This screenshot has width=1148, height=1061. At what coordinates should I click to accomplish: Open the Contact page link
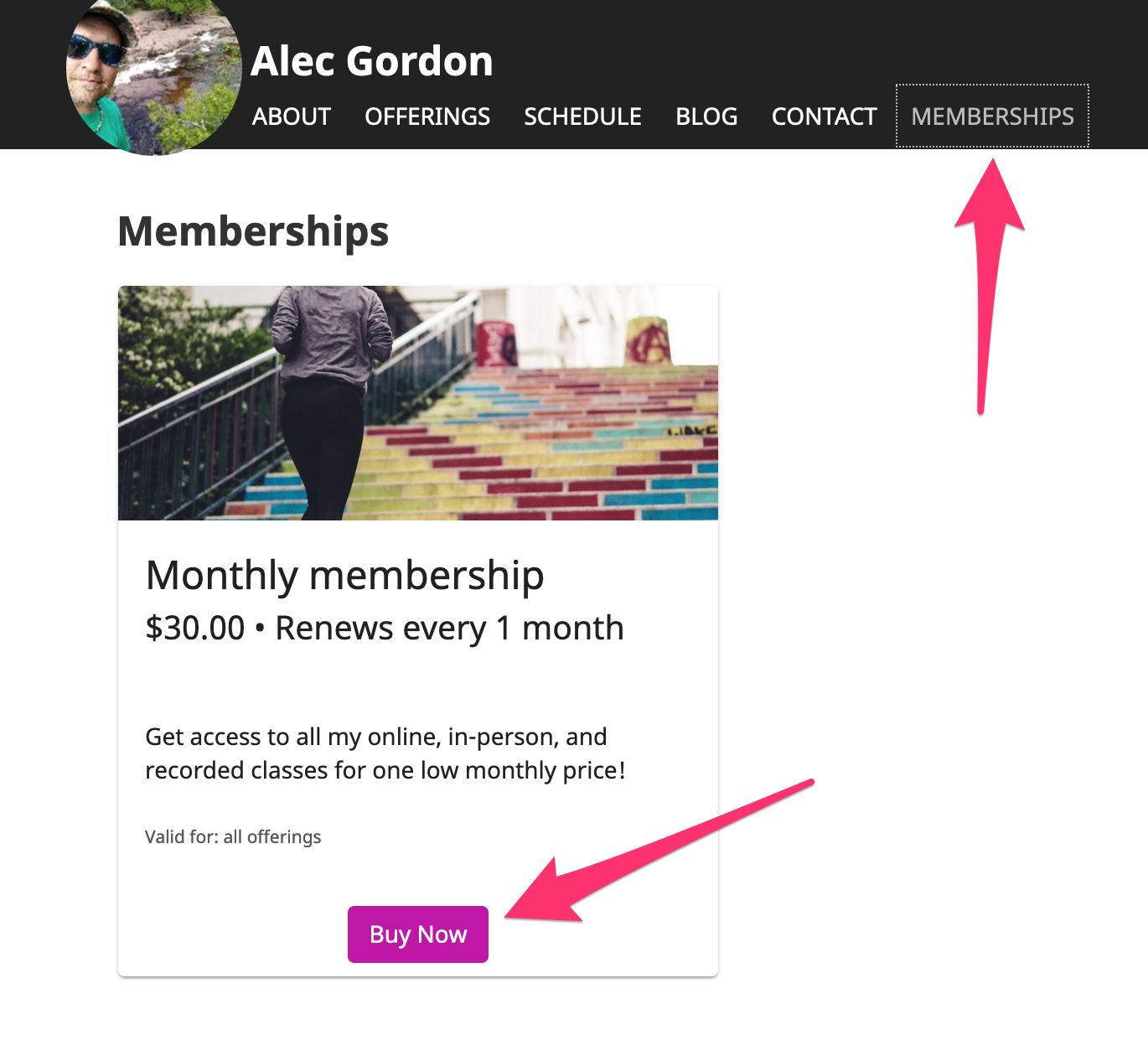tap(824, 116)
